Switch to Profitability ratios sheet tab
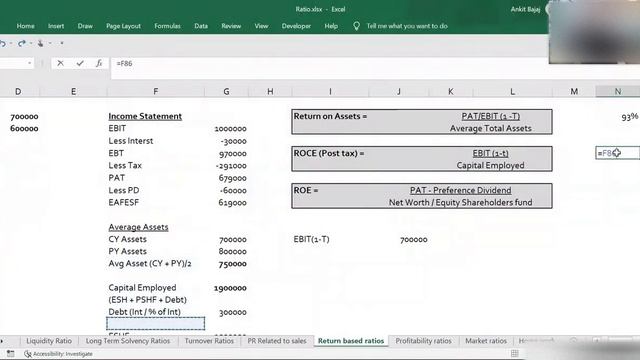640x360 pixels. coord(423,341)
